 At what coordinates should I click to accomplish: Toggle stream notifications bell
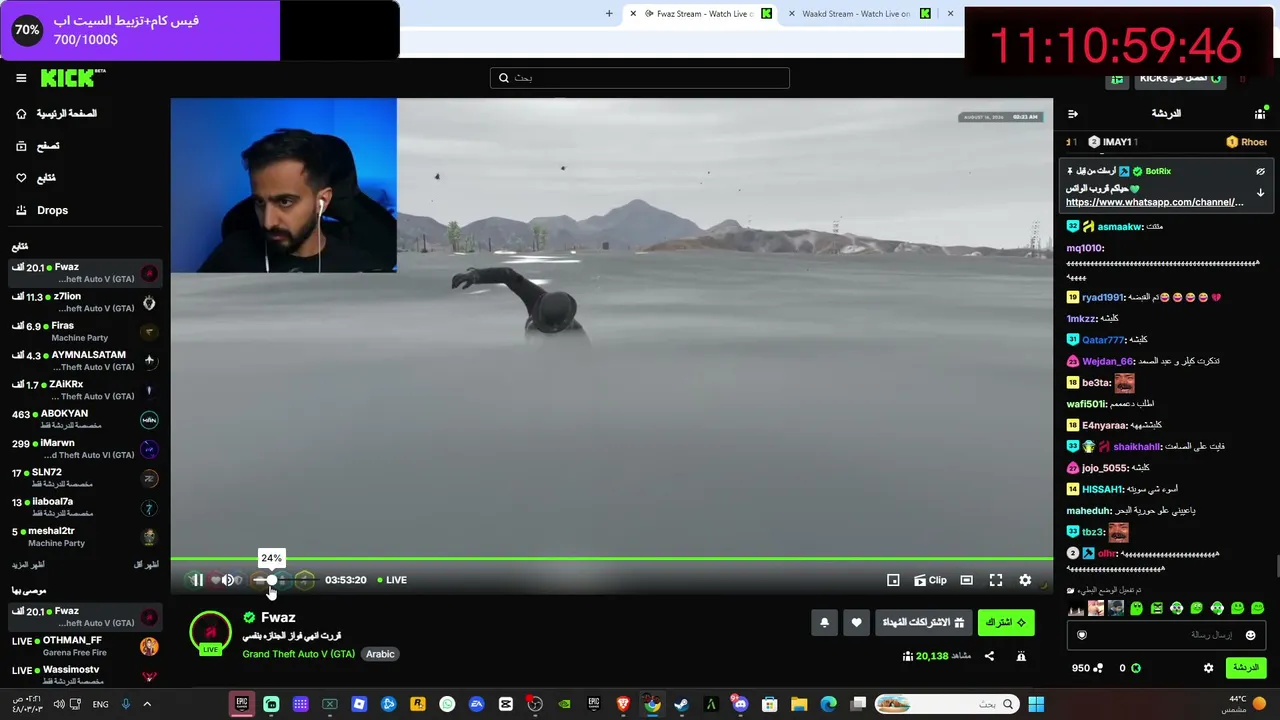[824, 623]
